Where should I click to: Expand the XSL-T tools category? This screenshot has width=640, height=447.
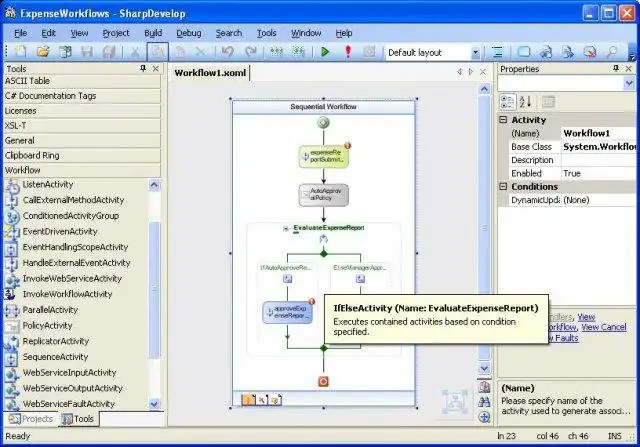[82, 126]
